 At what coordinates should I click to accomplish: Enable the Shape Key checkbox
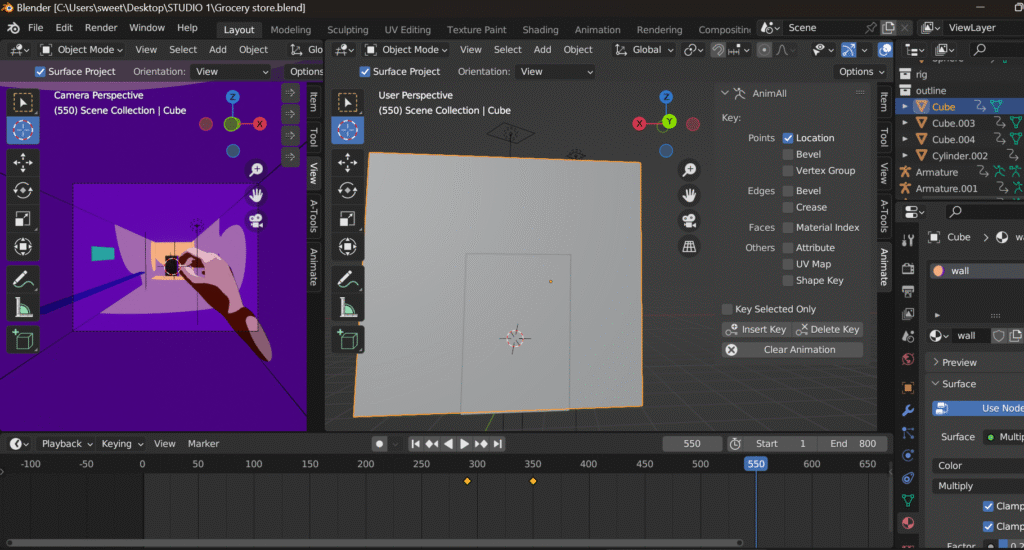click(x=788, y=281)
